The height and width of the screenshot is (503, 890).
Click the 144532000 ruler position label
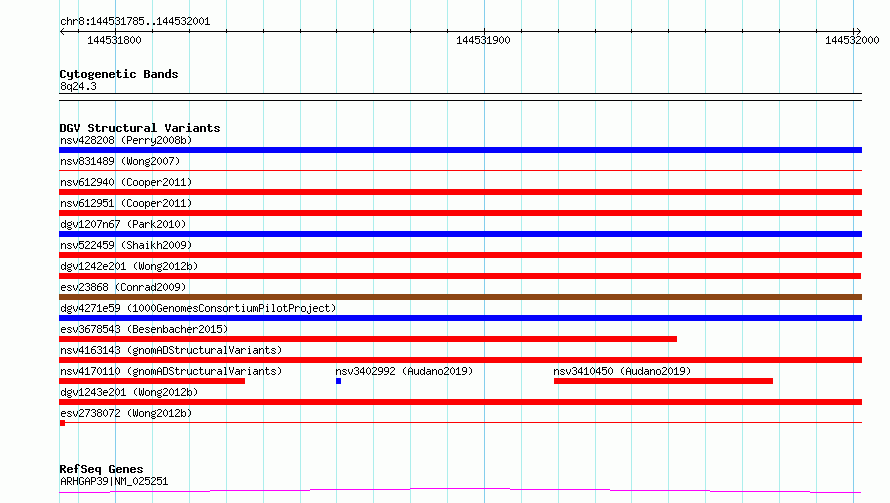point(852,40)
